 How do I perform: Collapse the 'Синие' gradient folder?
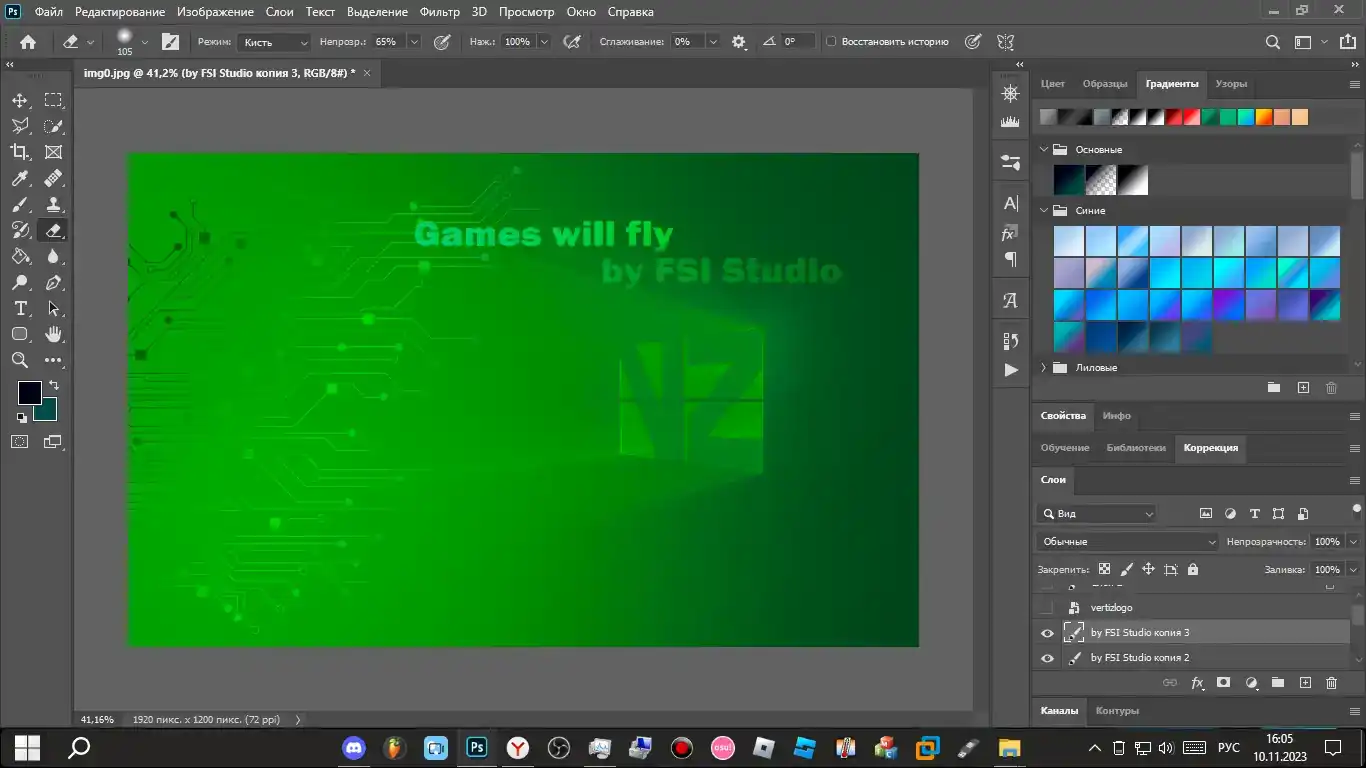coord(1043,211)
